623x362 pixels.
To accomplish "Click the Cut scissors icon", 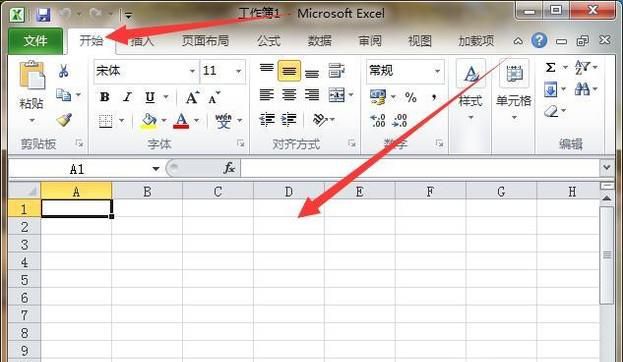I will [x=64, y=71].
